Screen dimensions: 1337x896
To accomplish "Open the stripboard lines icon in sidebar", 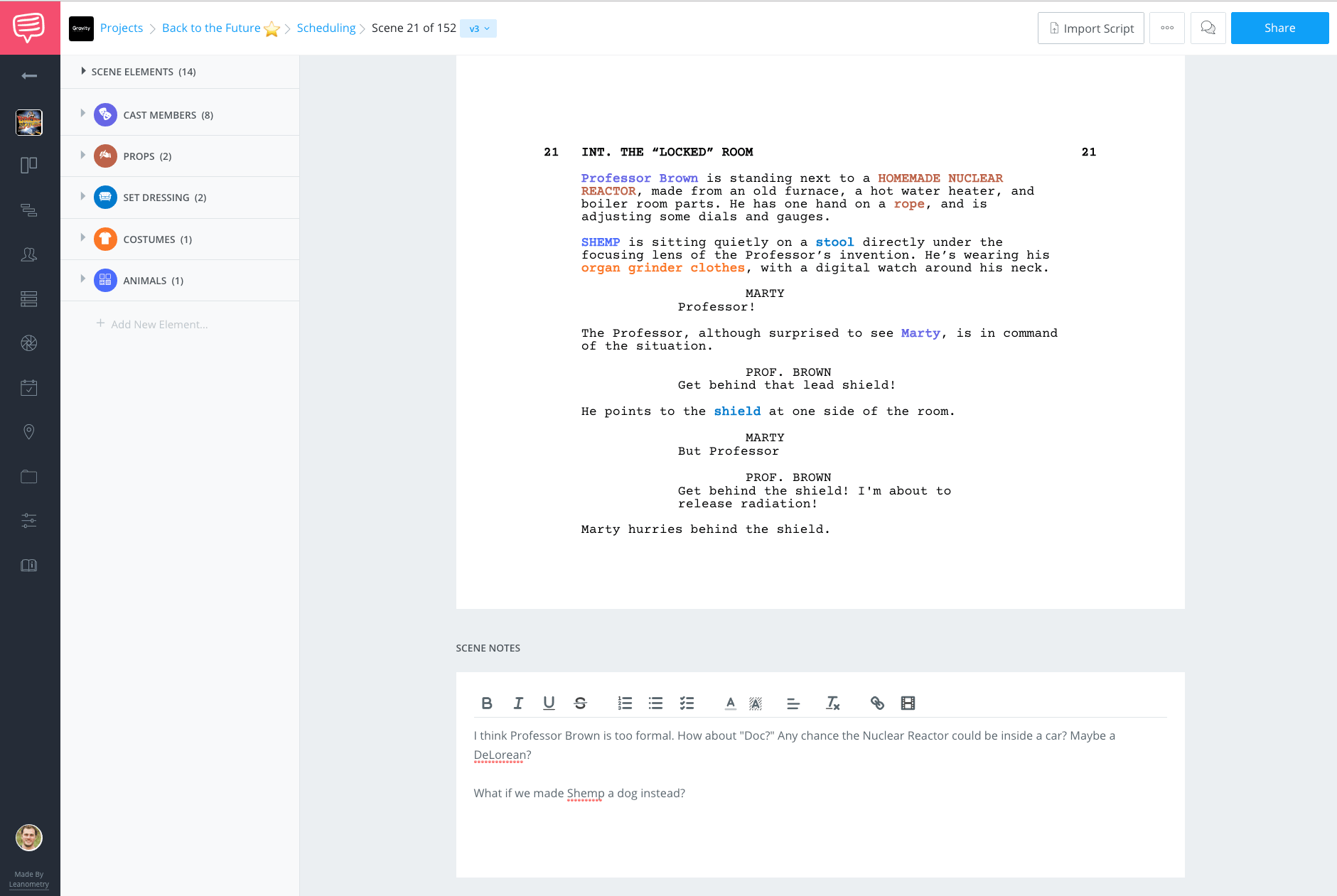I will click(29, 210).
